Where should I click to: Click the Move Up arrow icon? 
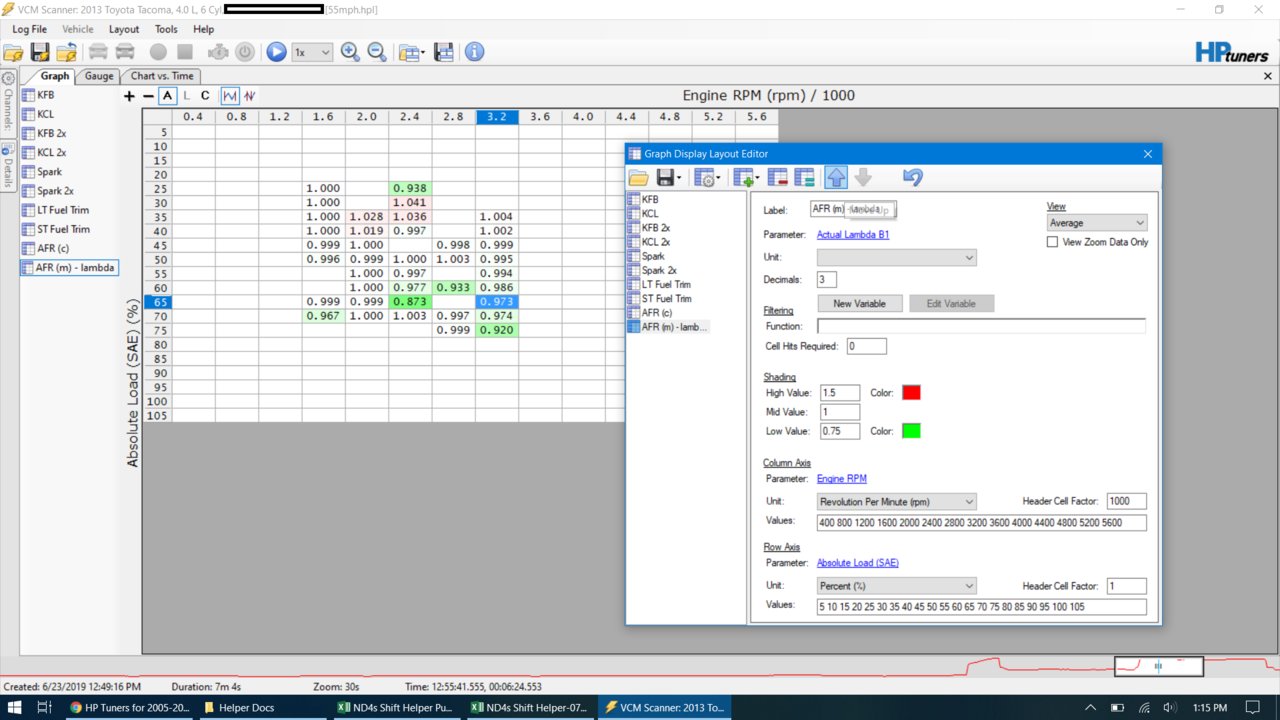[836, 178]
